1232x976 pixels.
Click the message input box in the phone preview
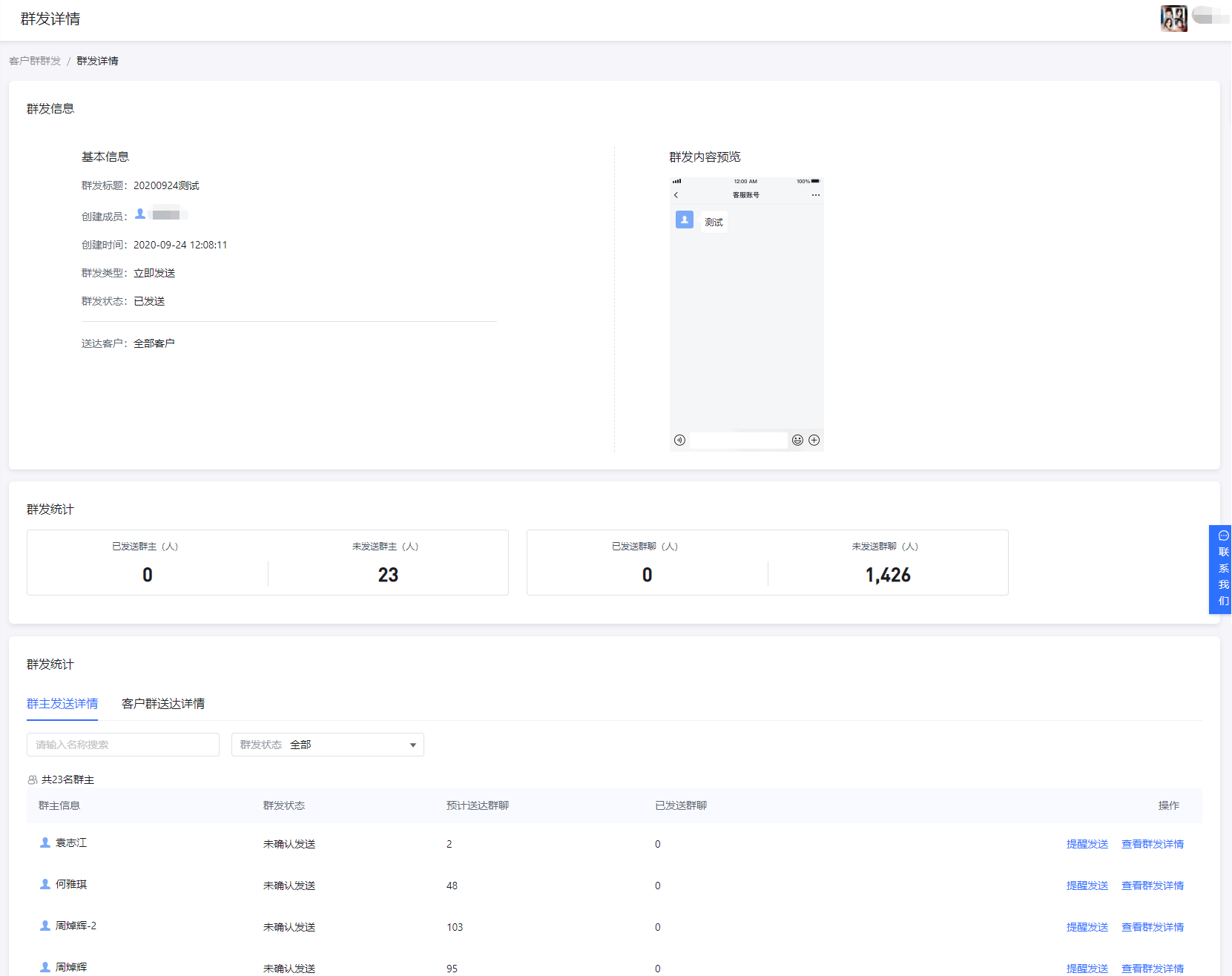click(x=738, y=441)
